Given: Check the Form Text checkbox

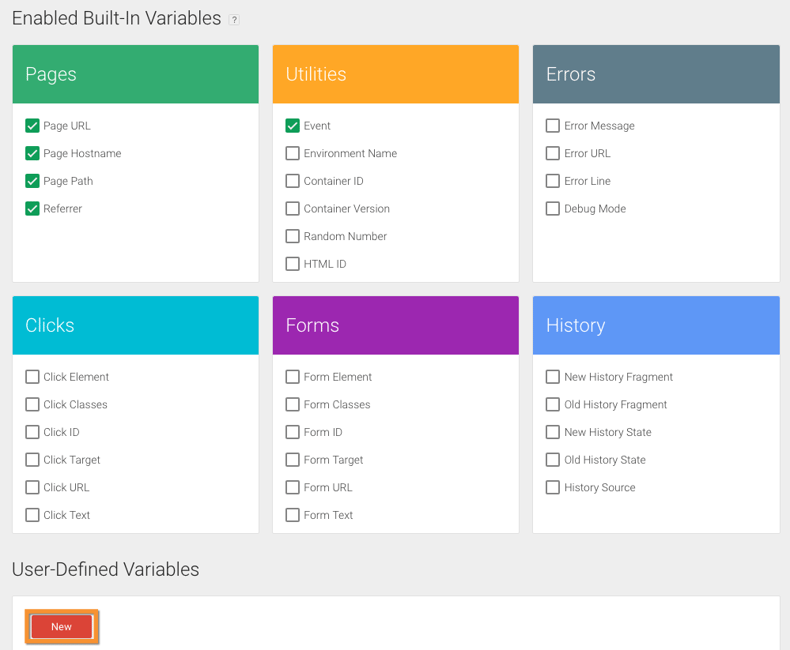Looking at the screenshot, I should pos(292,515).
